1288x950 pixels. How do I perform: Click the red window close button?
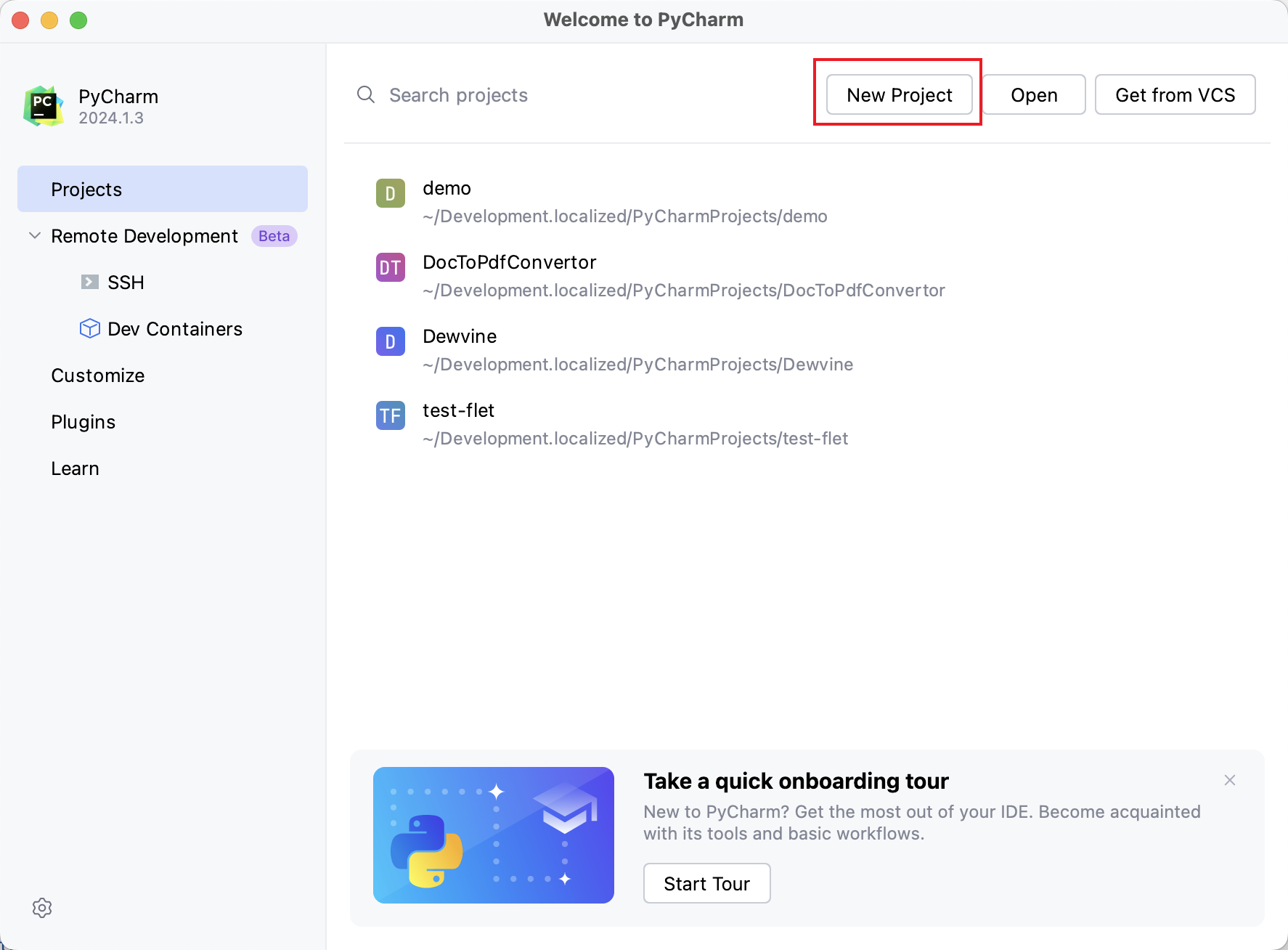(x=20, y=20)
